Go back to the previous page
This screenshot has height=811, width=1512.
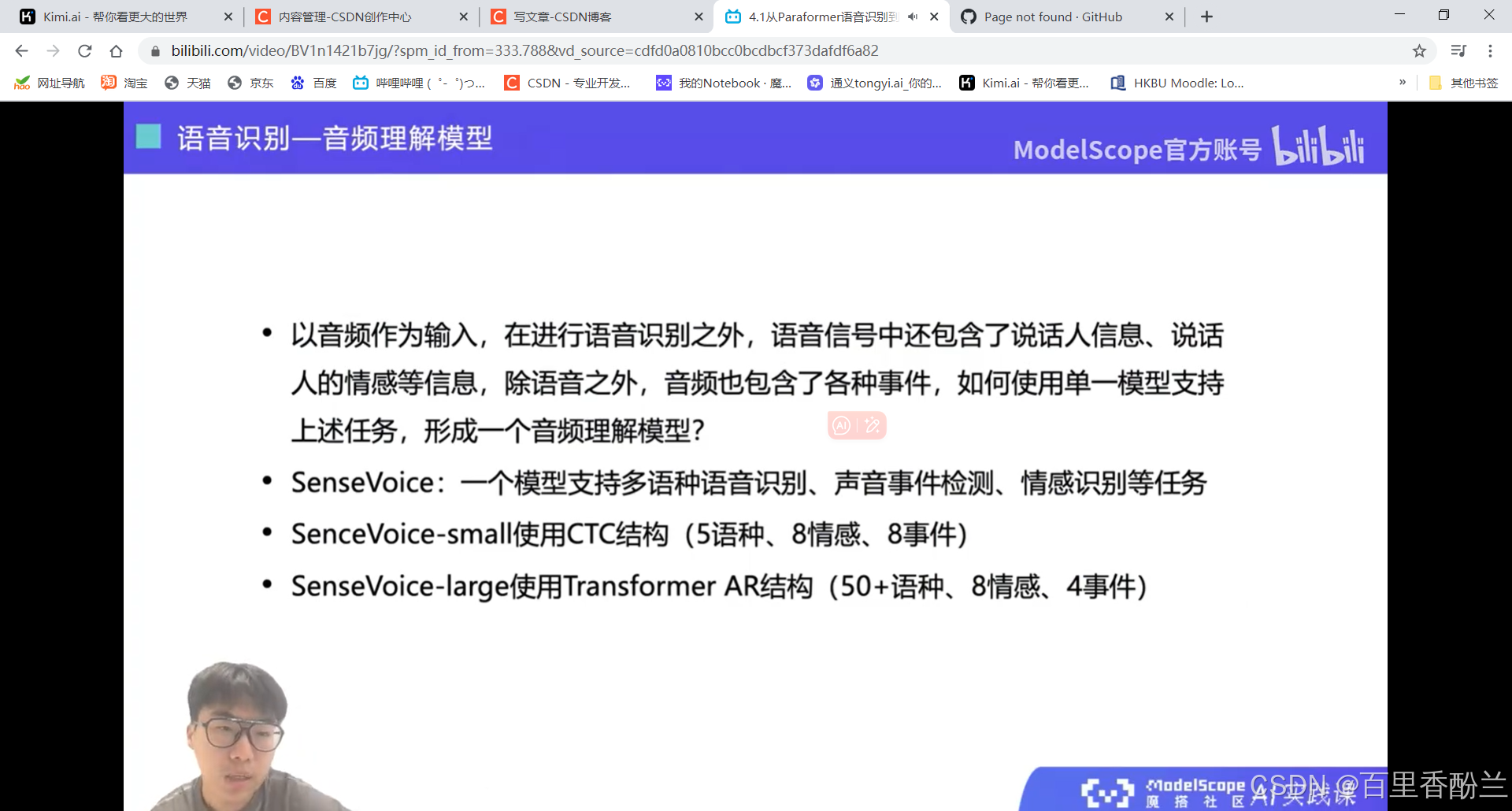(21, 51)
